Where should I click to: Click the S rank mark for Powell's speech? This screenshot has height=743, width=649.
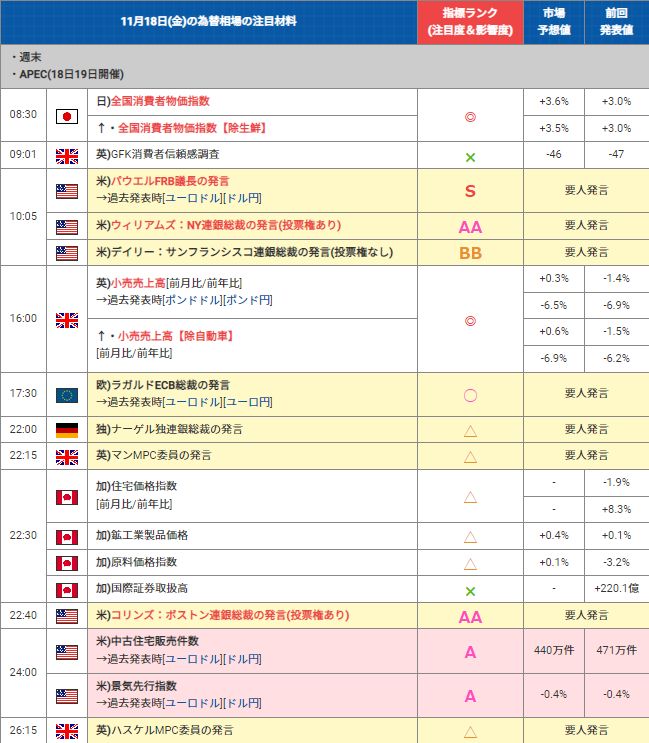(469, 190)
